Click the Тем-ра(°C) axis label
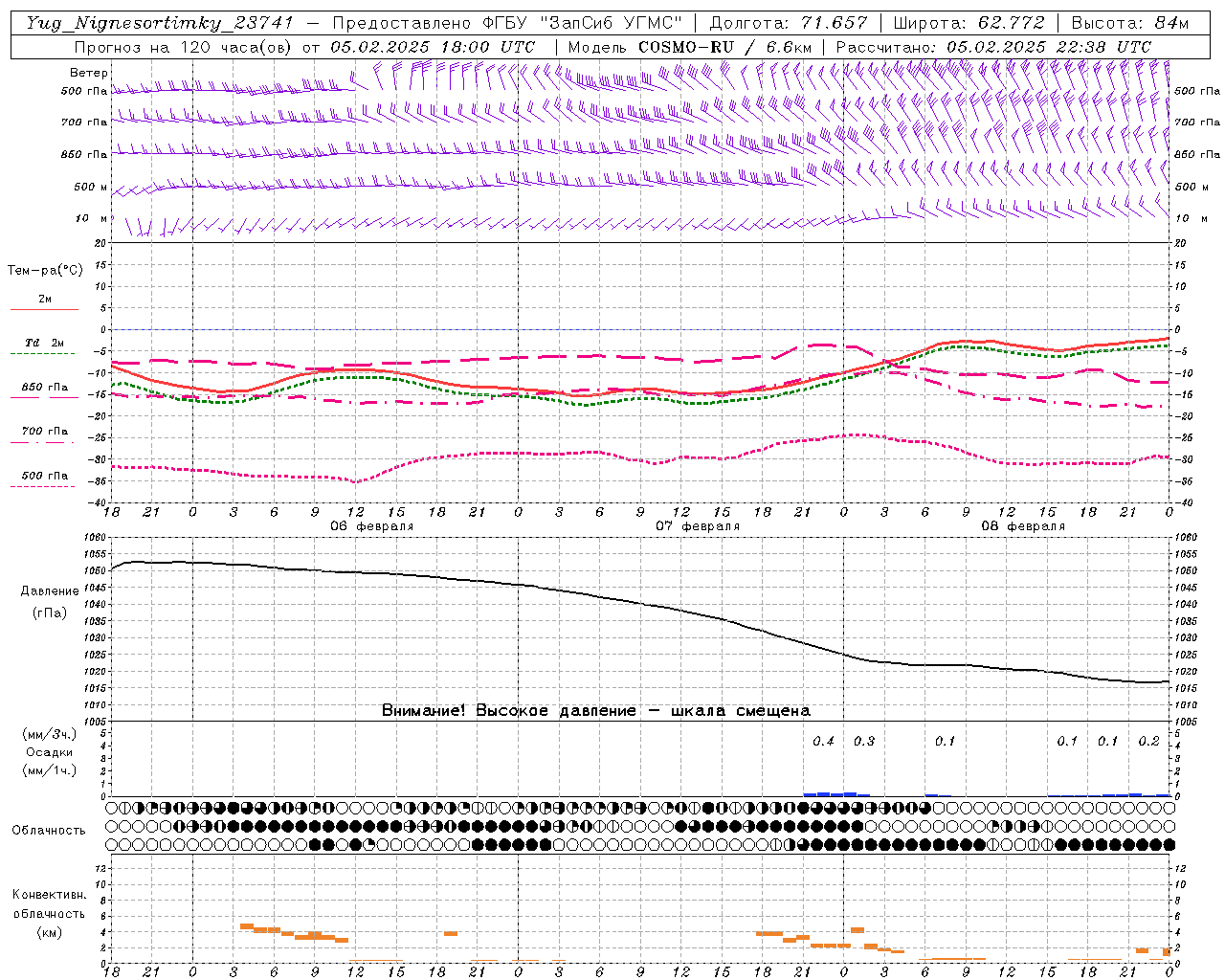 (45, 271)
